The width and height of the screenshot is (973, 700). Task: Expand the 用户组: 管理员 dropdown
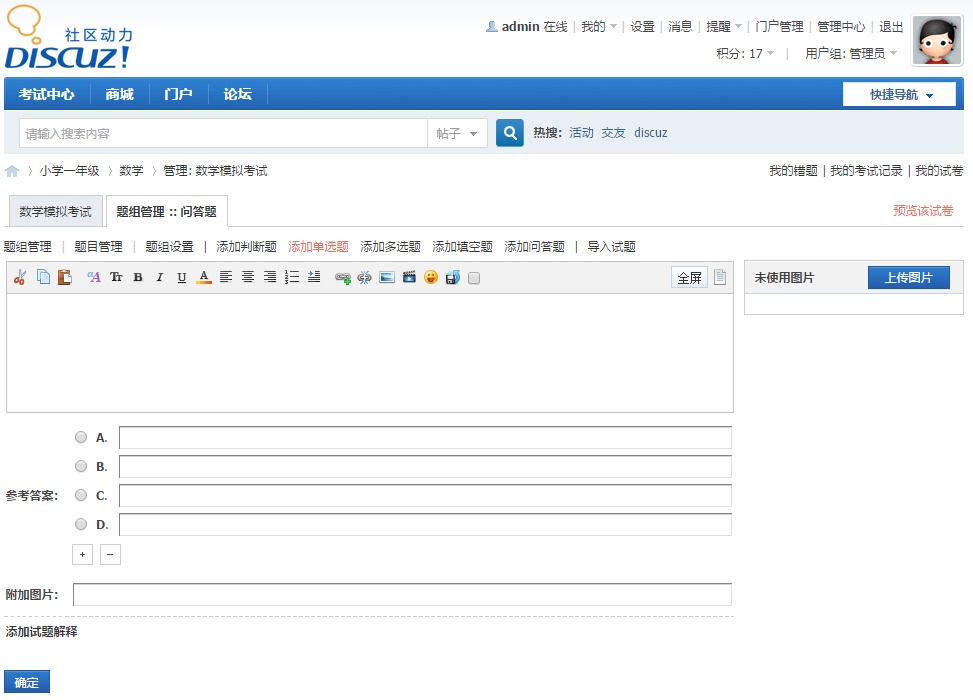click(851, 54)
